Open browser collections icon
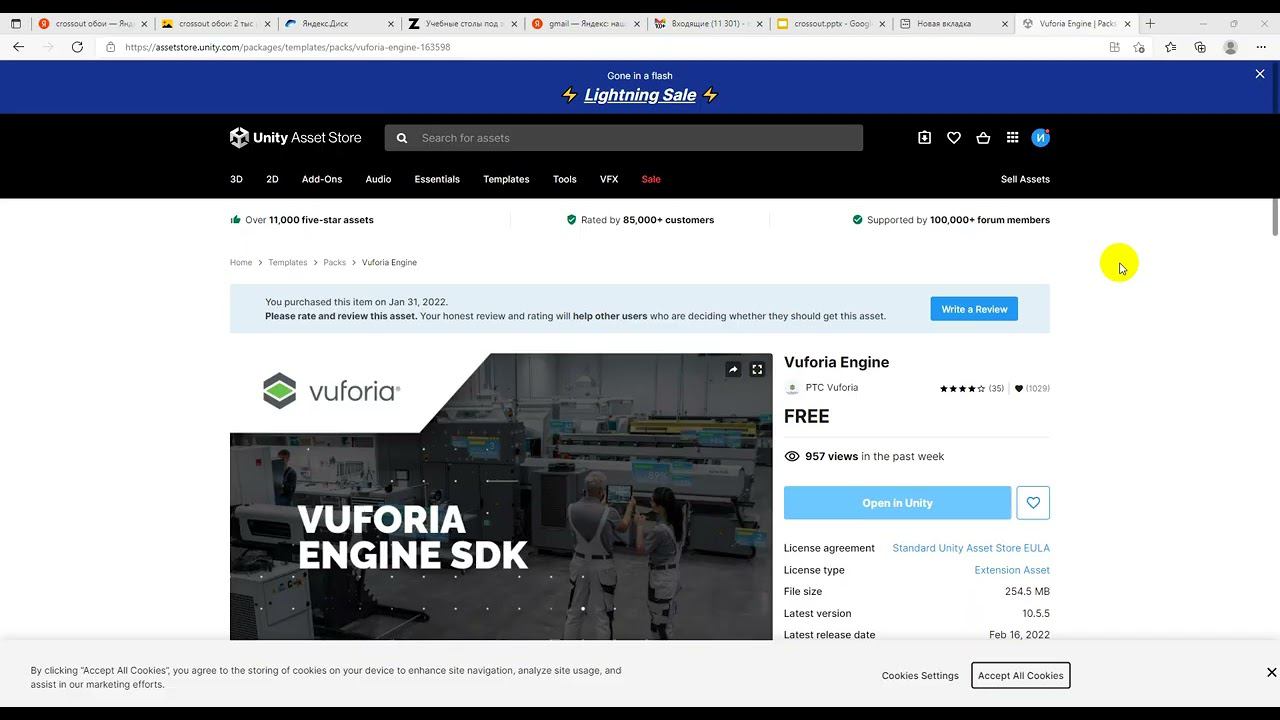 1200,47
